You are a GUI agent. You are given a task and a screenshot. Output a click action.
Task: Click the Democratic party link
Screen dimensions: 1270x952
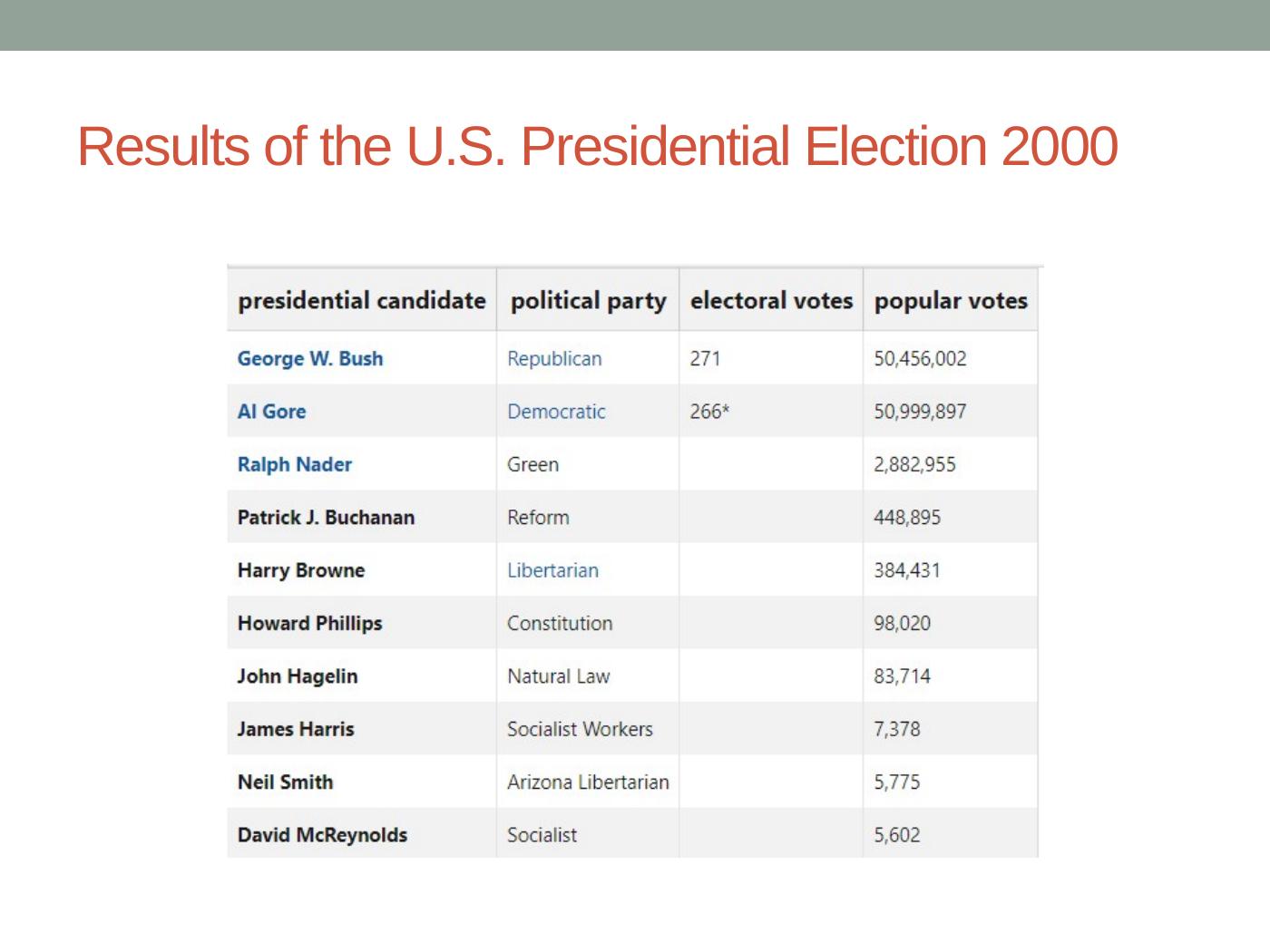[556, 412]
